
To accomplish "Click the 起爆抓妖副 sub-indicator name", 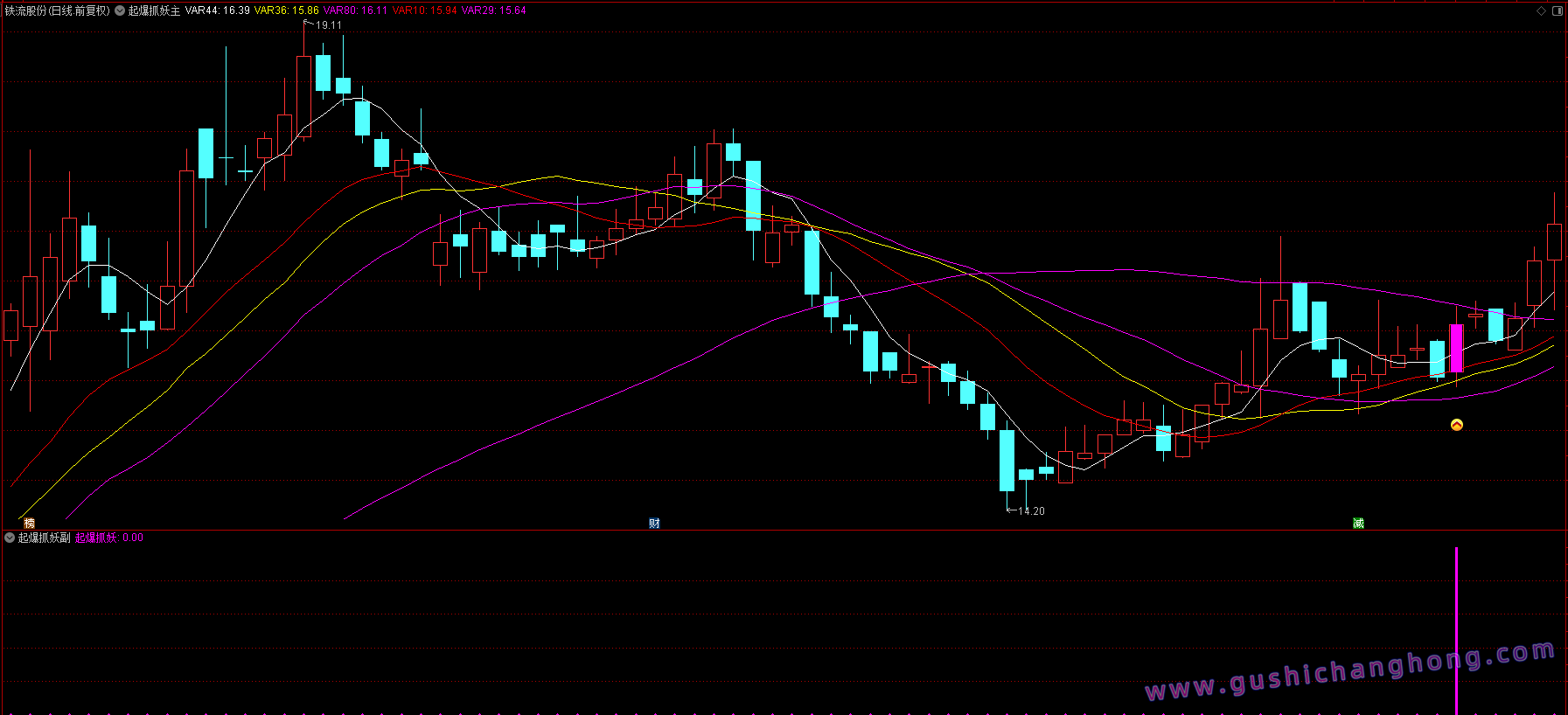I will click(44, 538).
